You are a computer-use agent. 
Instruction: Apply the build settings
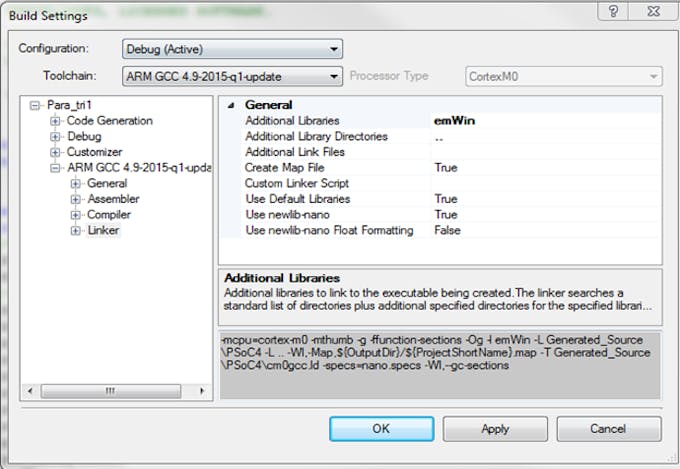tap(495, 429)
